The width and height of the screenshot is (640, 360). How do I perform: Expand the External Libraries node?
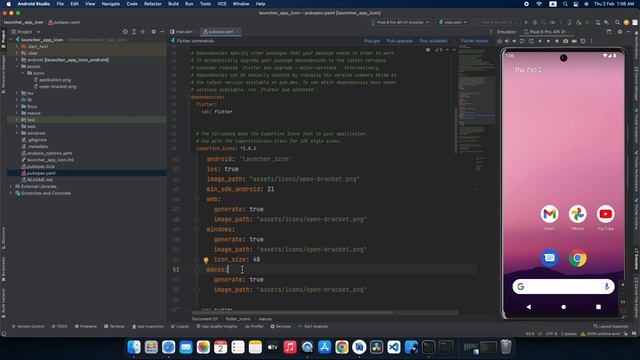pos(11,187)
